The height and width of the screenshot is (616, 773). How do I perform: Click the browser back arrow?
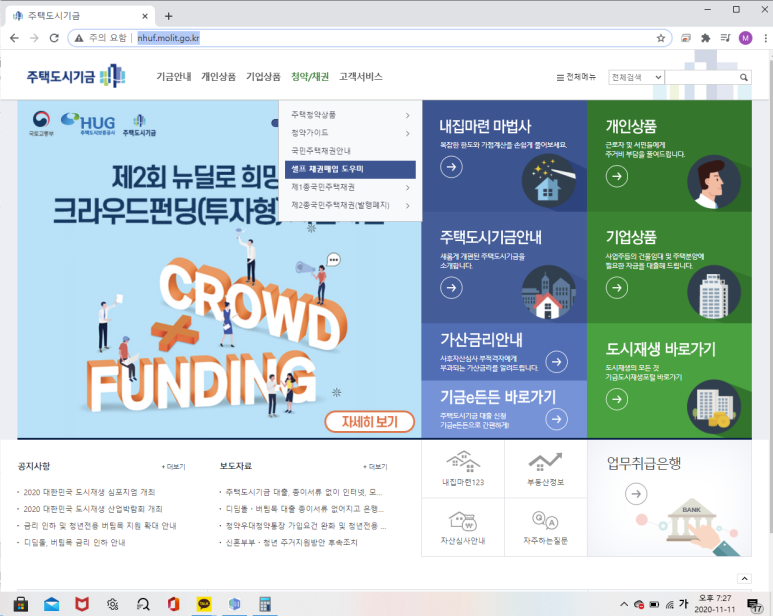click(14, 38)
